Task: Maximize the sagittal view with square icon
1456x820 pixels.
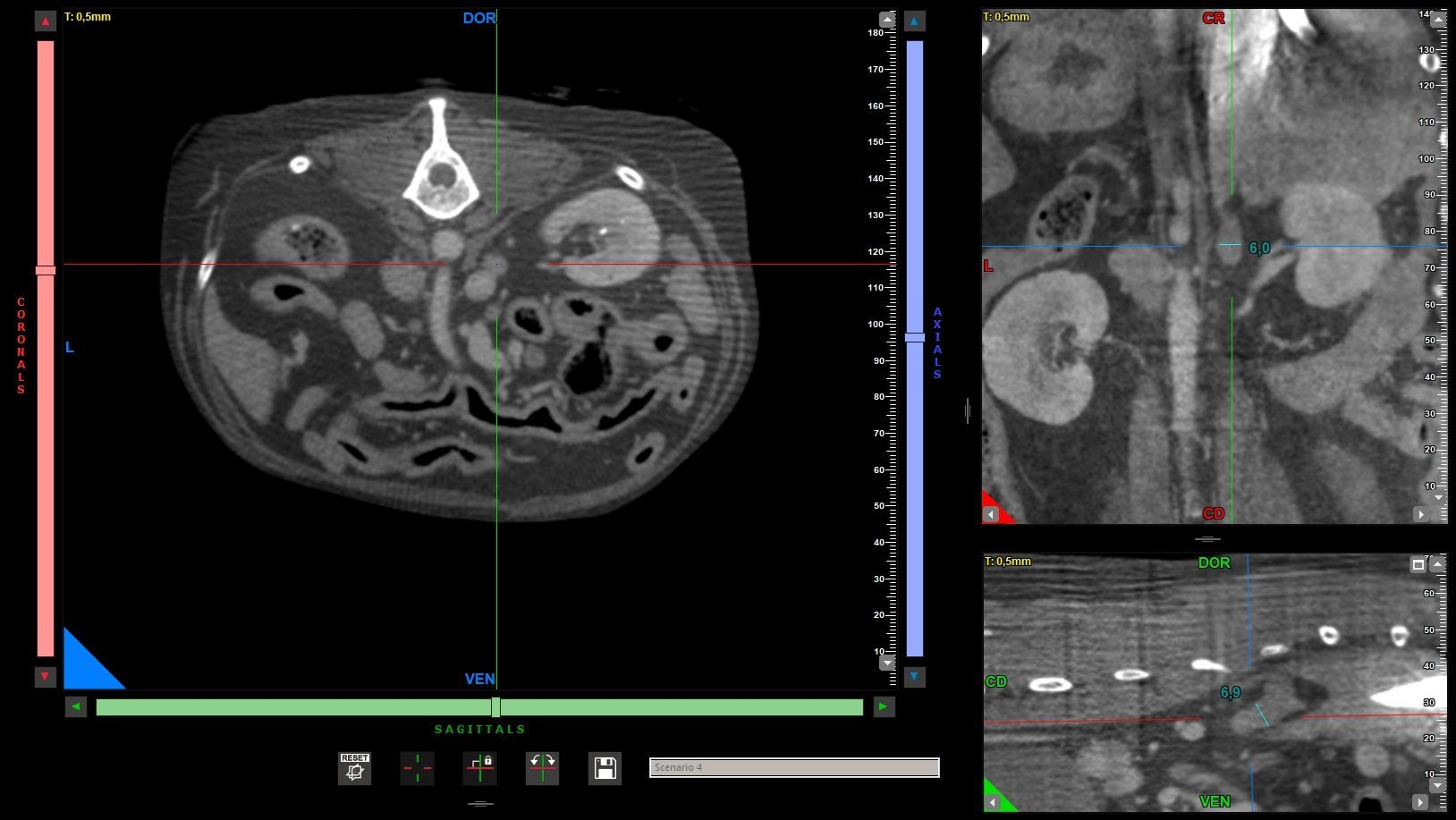Action: pos(1418,564)
